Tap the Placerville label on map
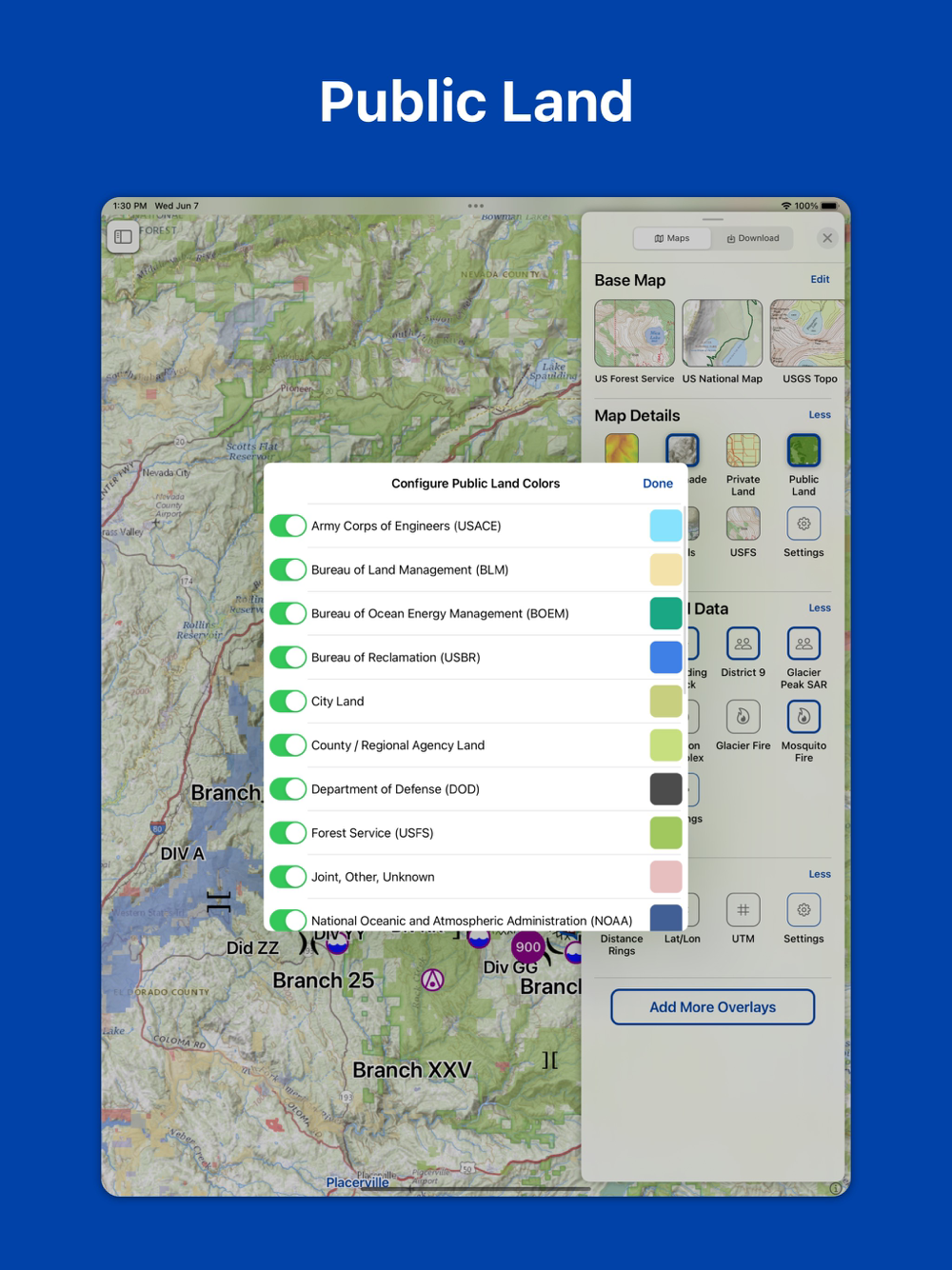This screenshot has height=1270, width=952. [x=357, y=1182]
